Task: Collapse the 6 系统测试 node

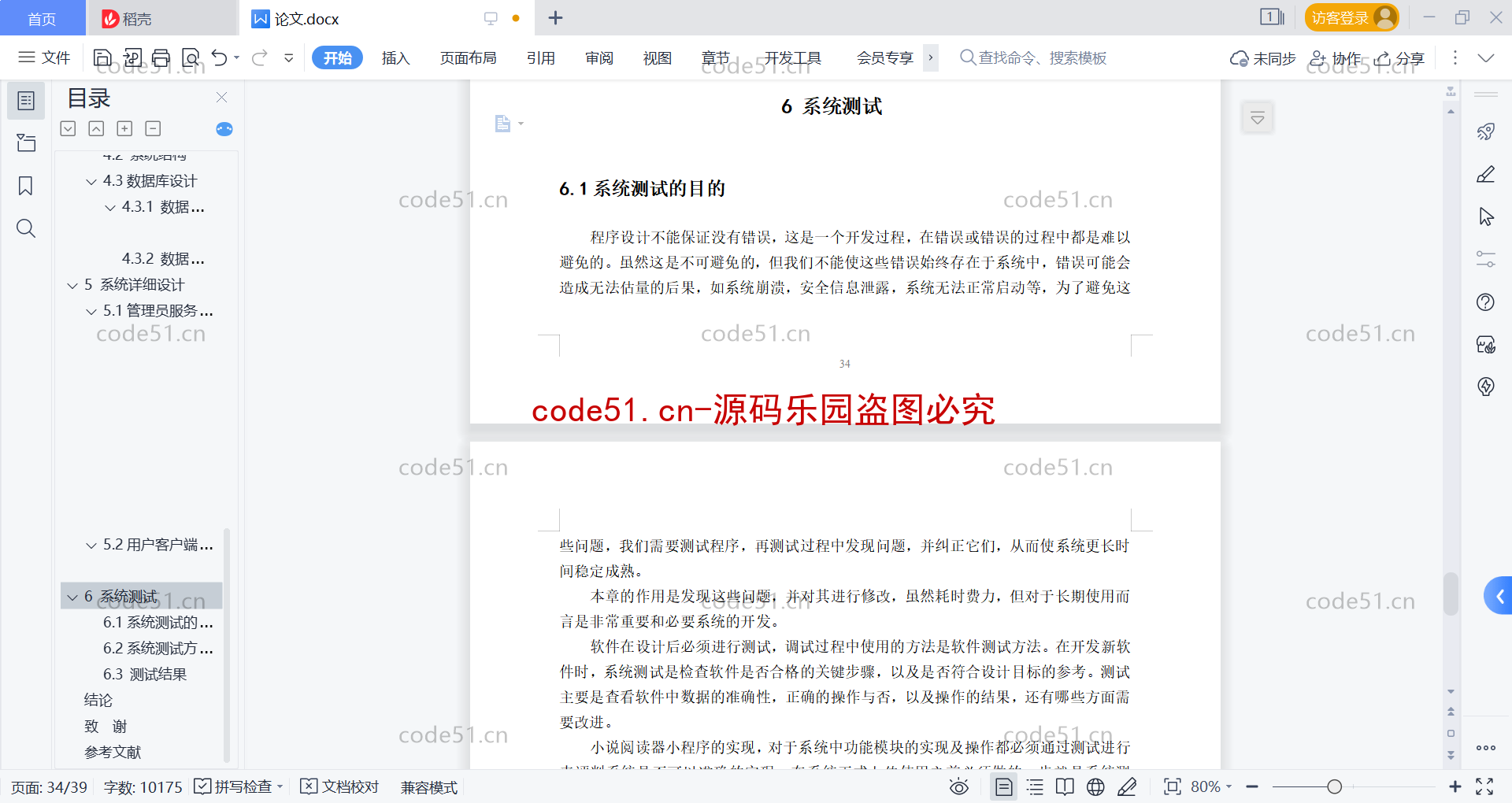Action: pos(72,598)
